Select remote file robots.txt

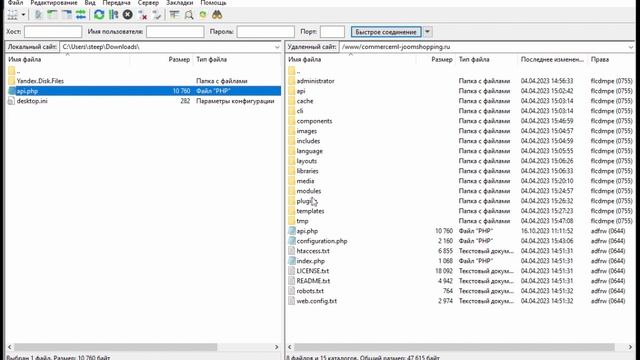(x=310, y=291)
